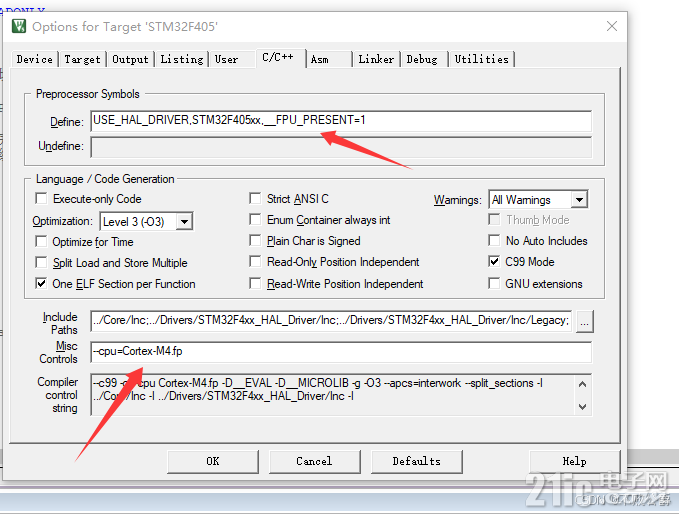Click the Cancel button
This screenshot has height=514, width=679.
pos(314,462)
